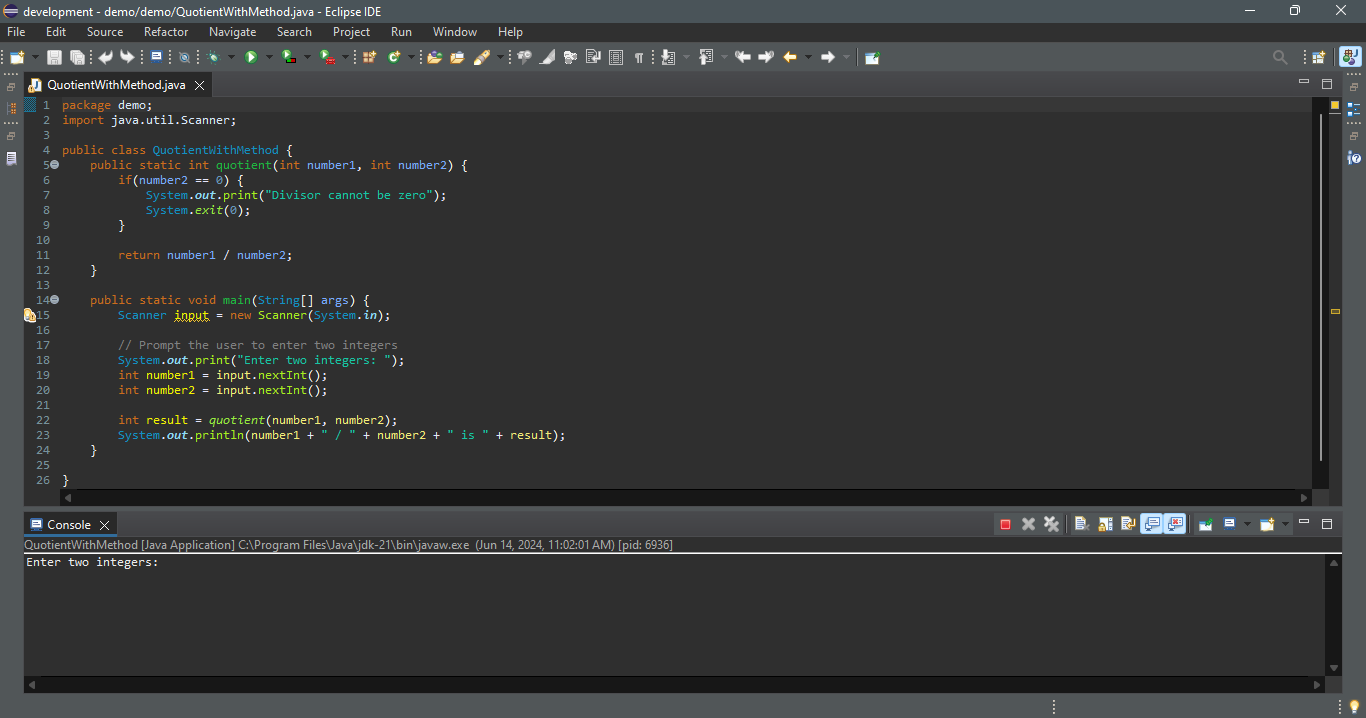
Task: Start debugging with the bug icon
Action: point(213,57)
